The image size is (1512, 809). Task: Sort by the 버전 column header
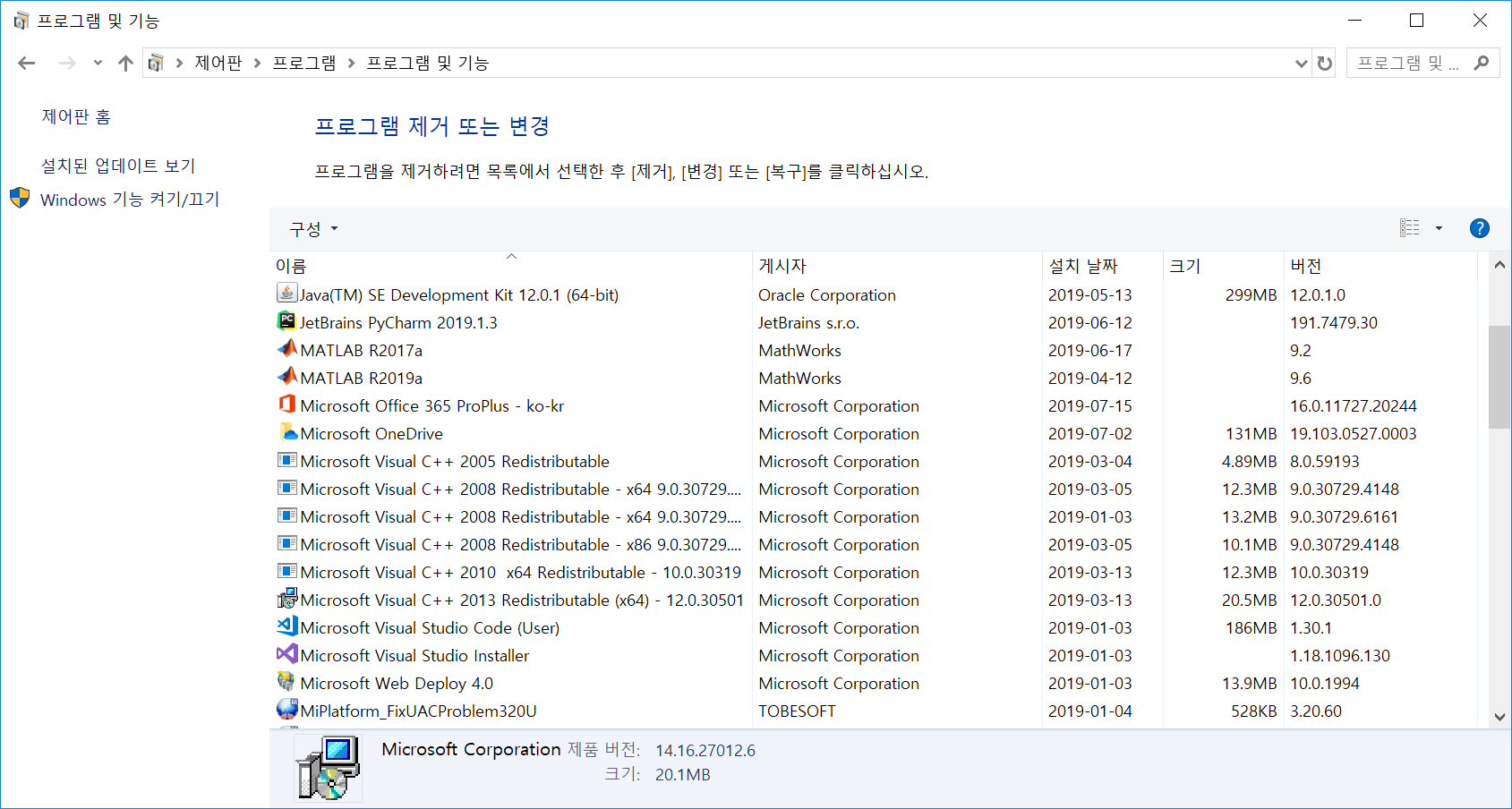click(1380, 266)
